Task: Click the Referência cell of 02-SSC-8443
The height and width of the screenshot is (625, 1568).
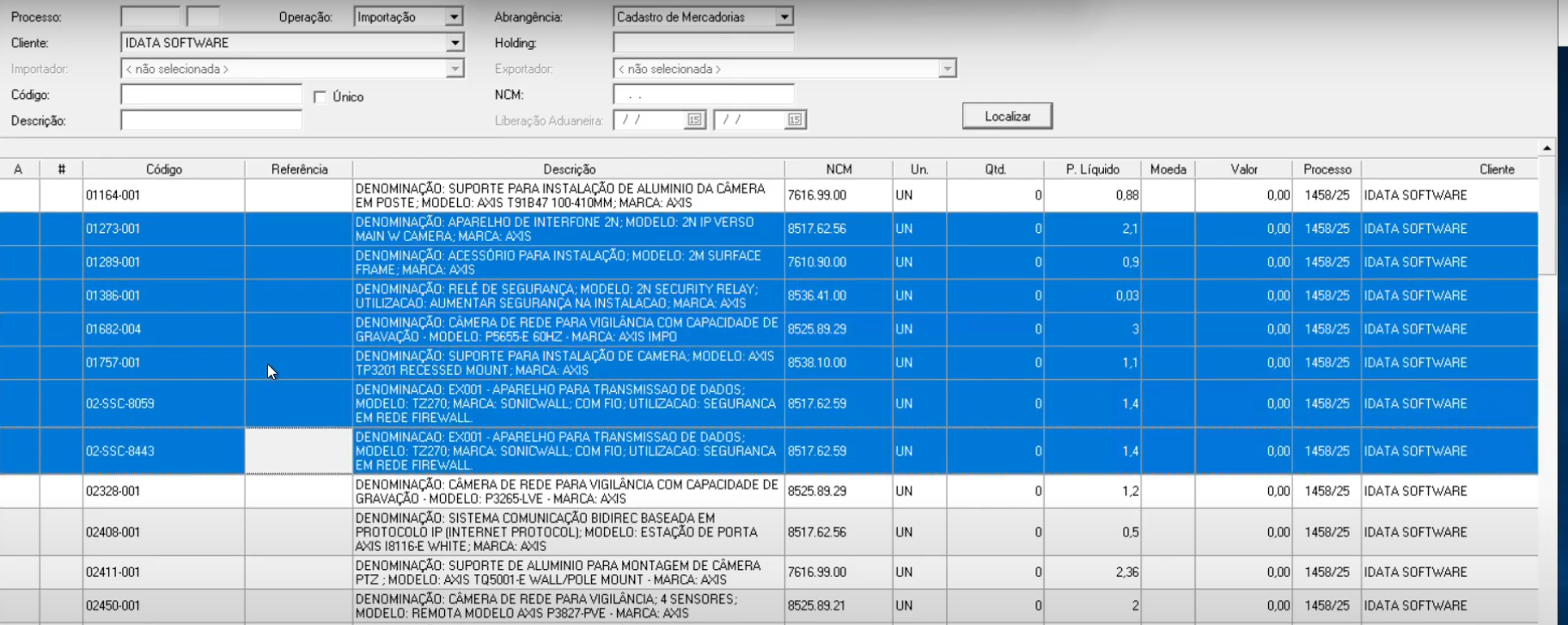Action: tap(298, 451)
